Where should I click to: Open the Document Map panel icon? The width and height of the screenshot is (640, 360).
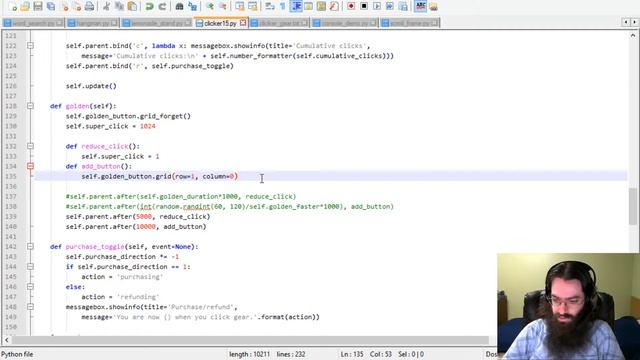coord(321,6)
